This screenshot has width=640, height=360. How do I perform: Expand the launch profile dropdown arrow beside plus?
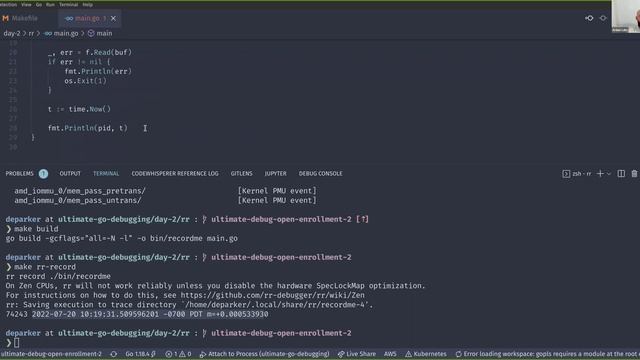click(609, 174)
